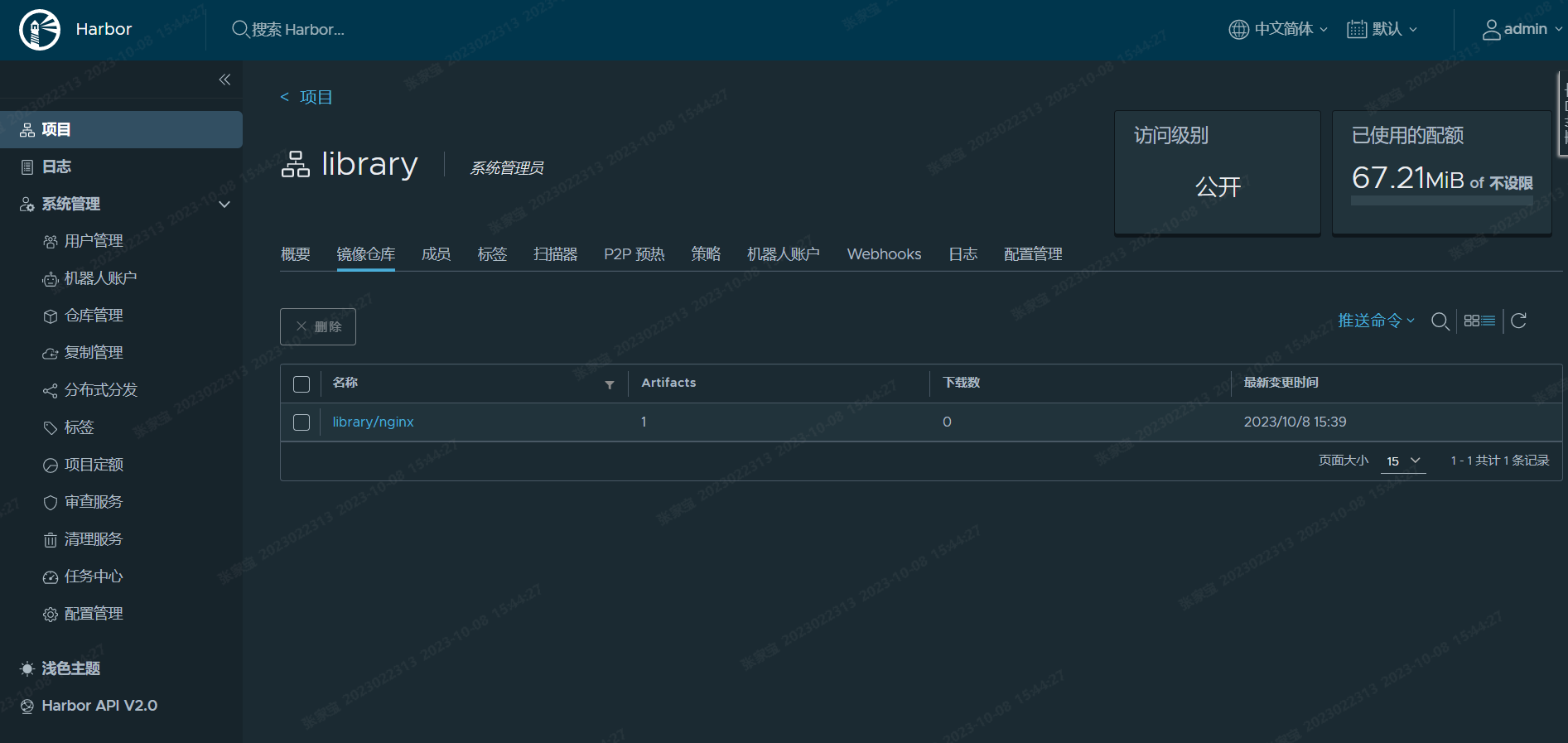This screenshot has width=1568, height=743.
Task: Click the admin user avatar icon
Action: 1491,30
